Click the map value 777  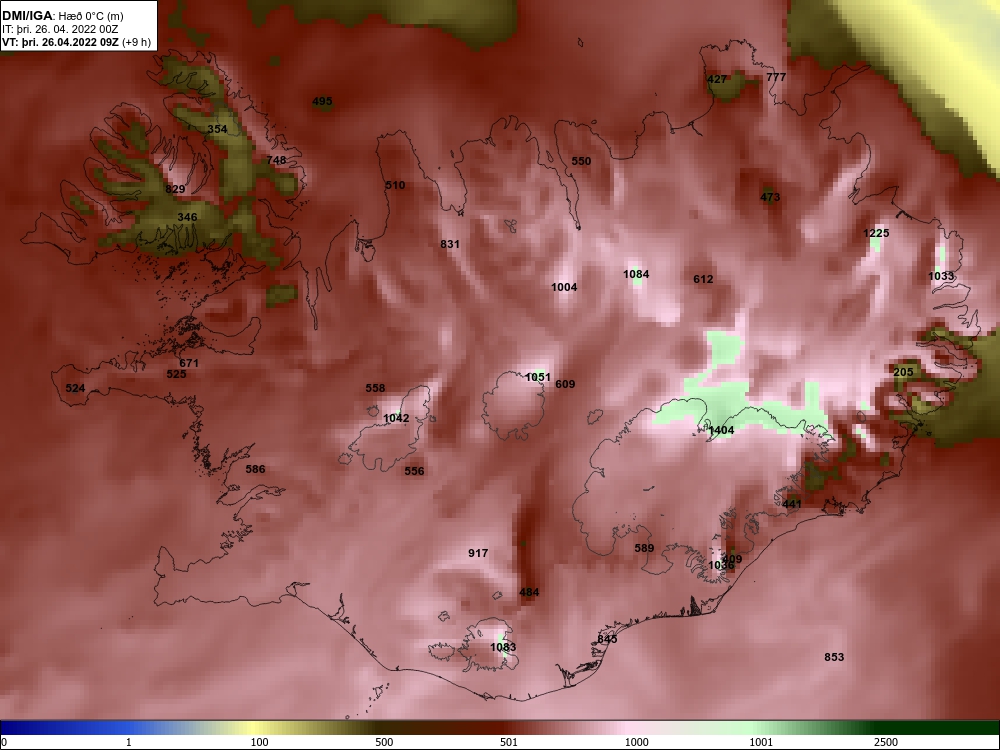click(776, 77)
